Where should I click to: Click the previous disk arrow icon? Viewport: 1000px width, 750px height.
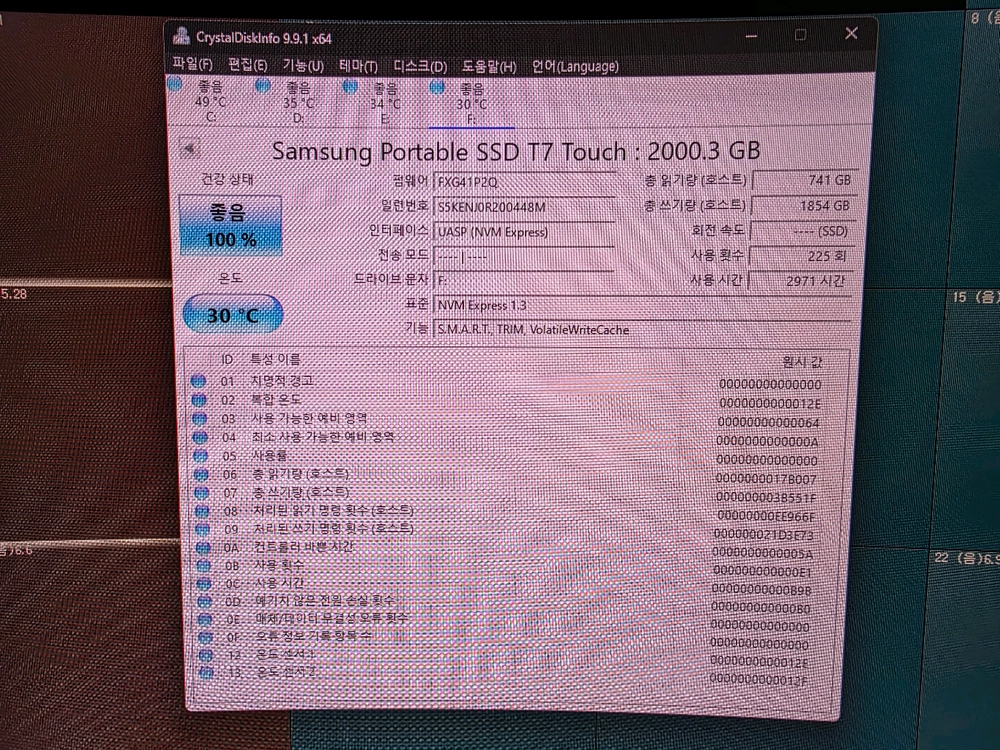[x=189, y=150]
